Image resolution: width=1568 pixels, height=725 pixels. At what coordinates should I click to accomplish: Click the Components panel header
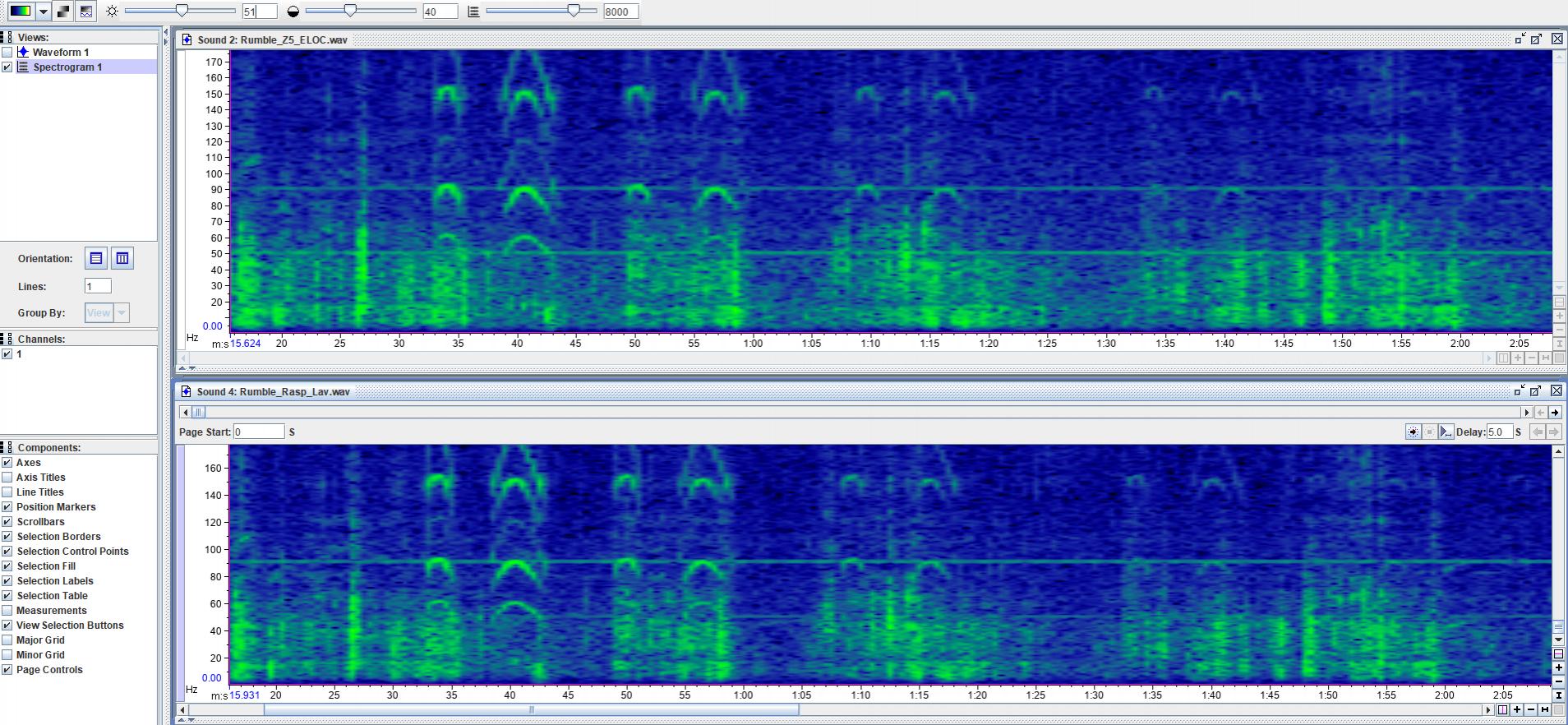pos(79,447)
